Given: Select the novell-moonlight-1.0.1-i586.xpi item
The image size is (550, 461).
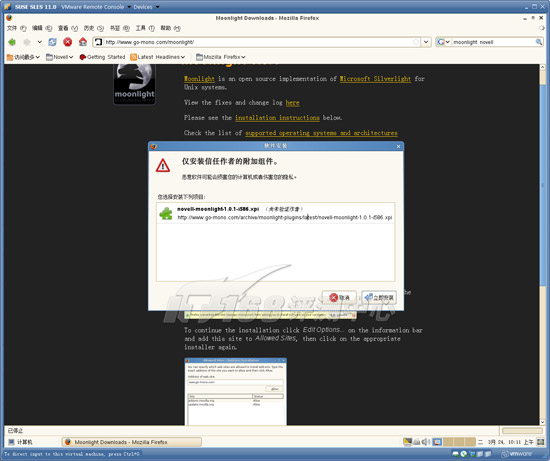Looking at the screenshot, I should point(276,213).
